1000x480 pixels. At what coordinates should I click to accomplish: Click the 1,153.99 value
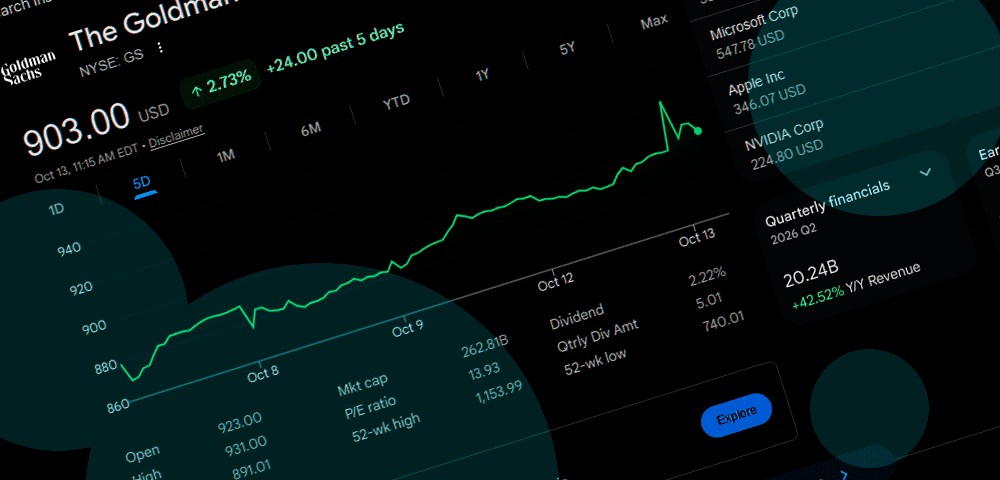(499, 393)
